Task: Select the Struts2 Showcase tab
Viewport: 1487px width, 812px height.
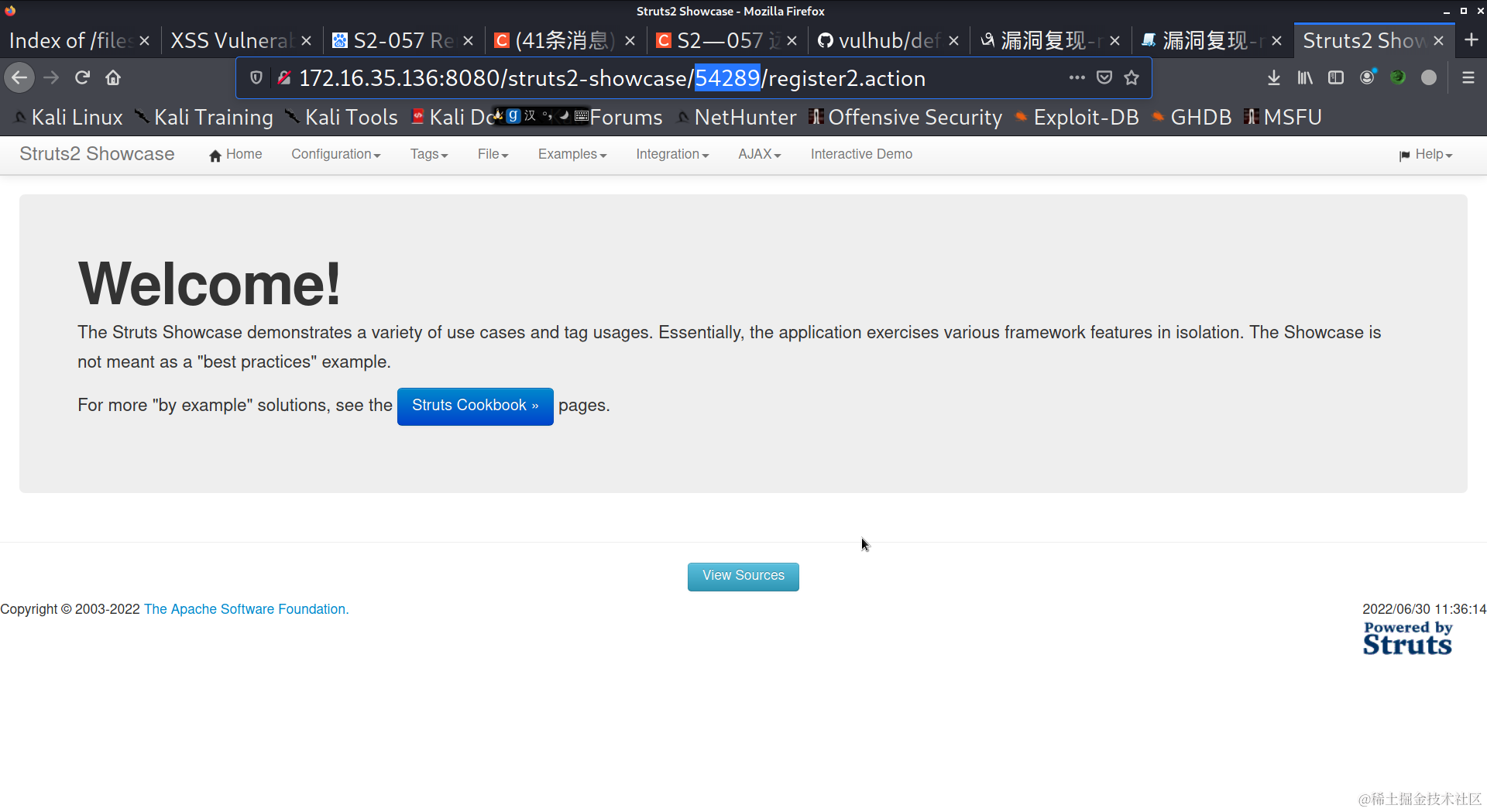Action: [x=1365, y=40]
